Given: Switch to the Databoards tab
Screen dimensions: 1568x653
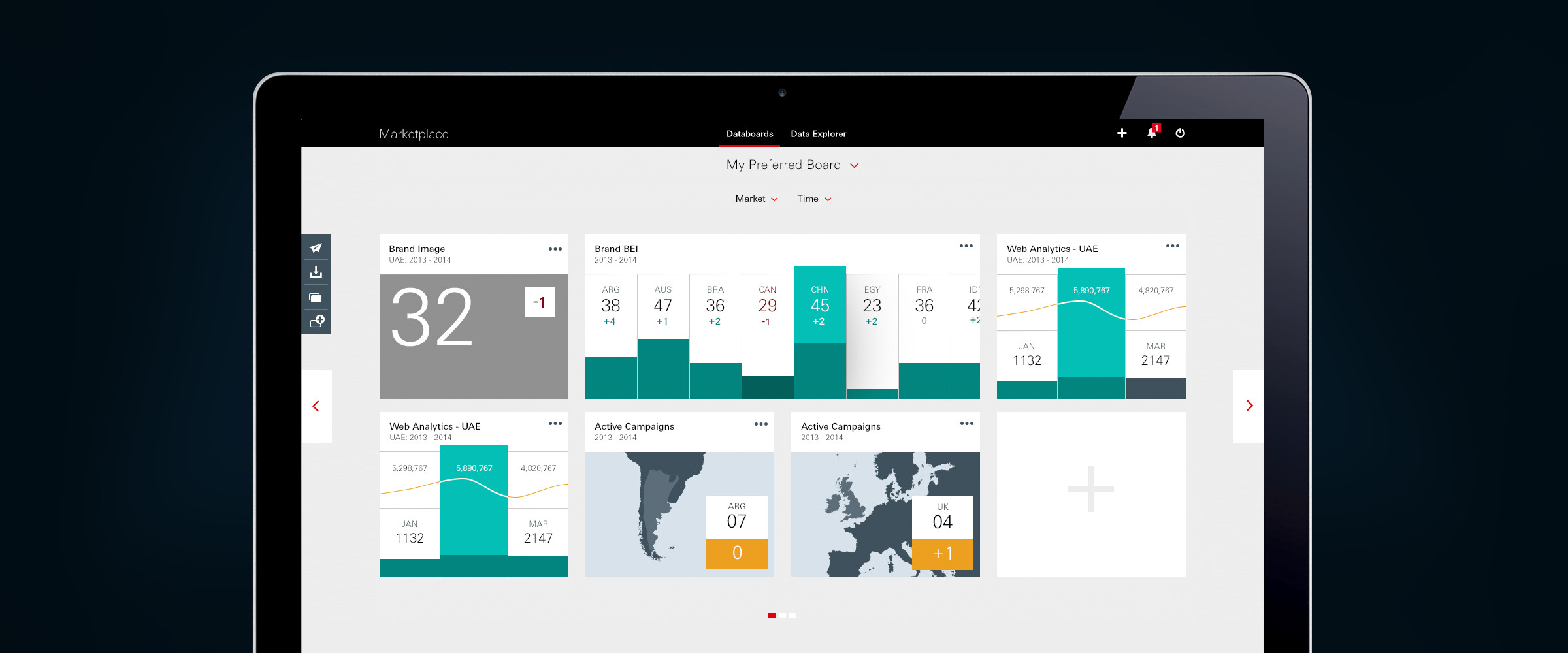Looking at the screenshot, I should (x=749, y=134).
